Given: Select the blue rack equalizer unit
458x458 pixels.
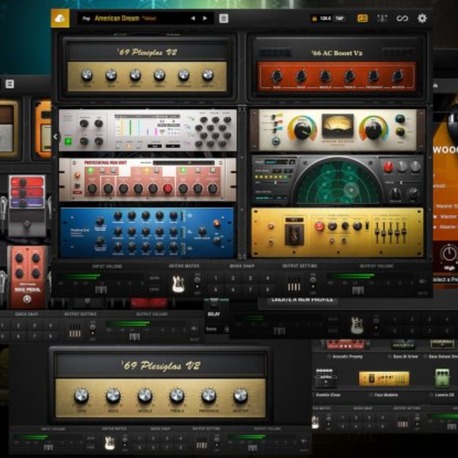Looking at the screenshot, I should click(x=147, y=232).
